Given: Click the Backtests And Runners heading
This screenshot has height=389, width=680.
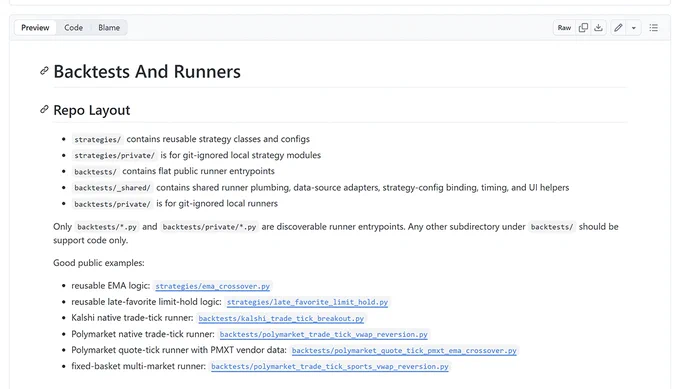Looking at the screenshot, I should 147,72.
